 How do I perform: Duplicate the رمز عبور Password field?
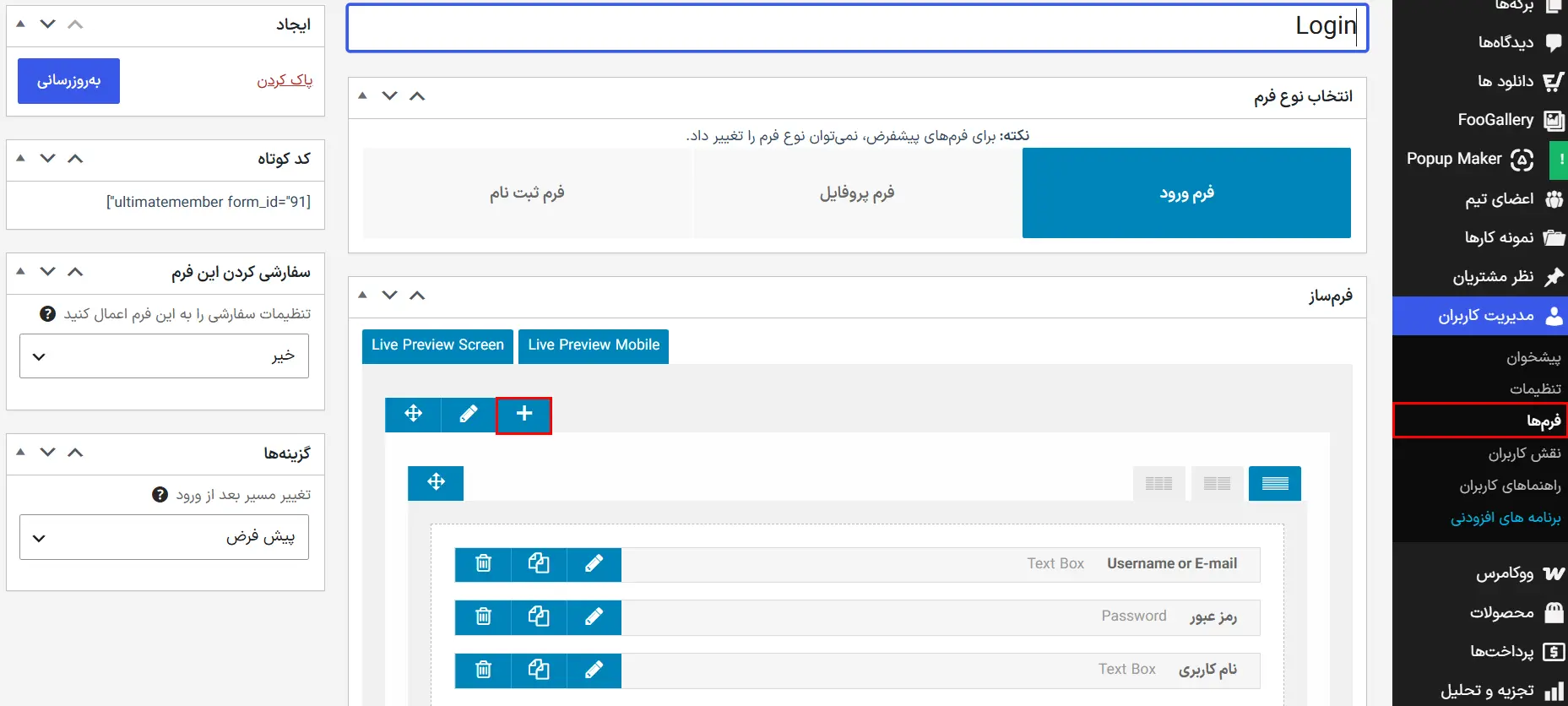[539, 617]
